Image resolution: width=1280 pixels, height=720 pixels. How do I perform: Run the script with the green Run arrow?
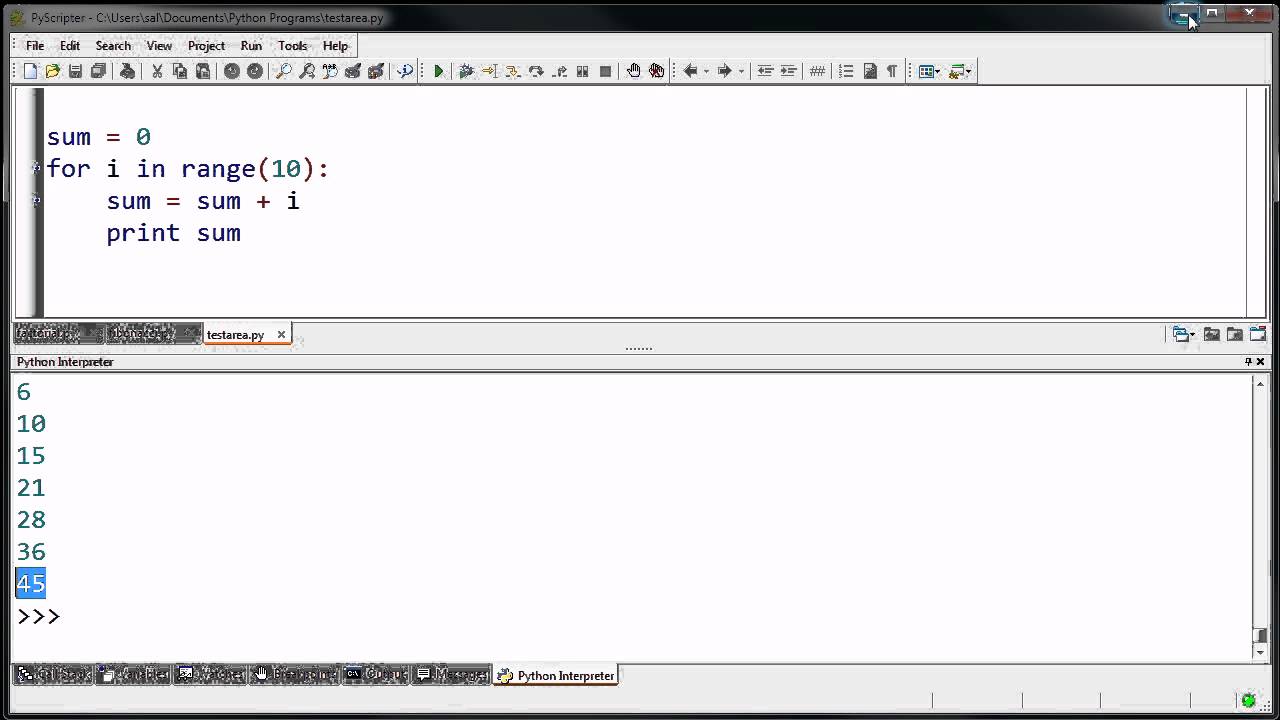click(438, 71)
